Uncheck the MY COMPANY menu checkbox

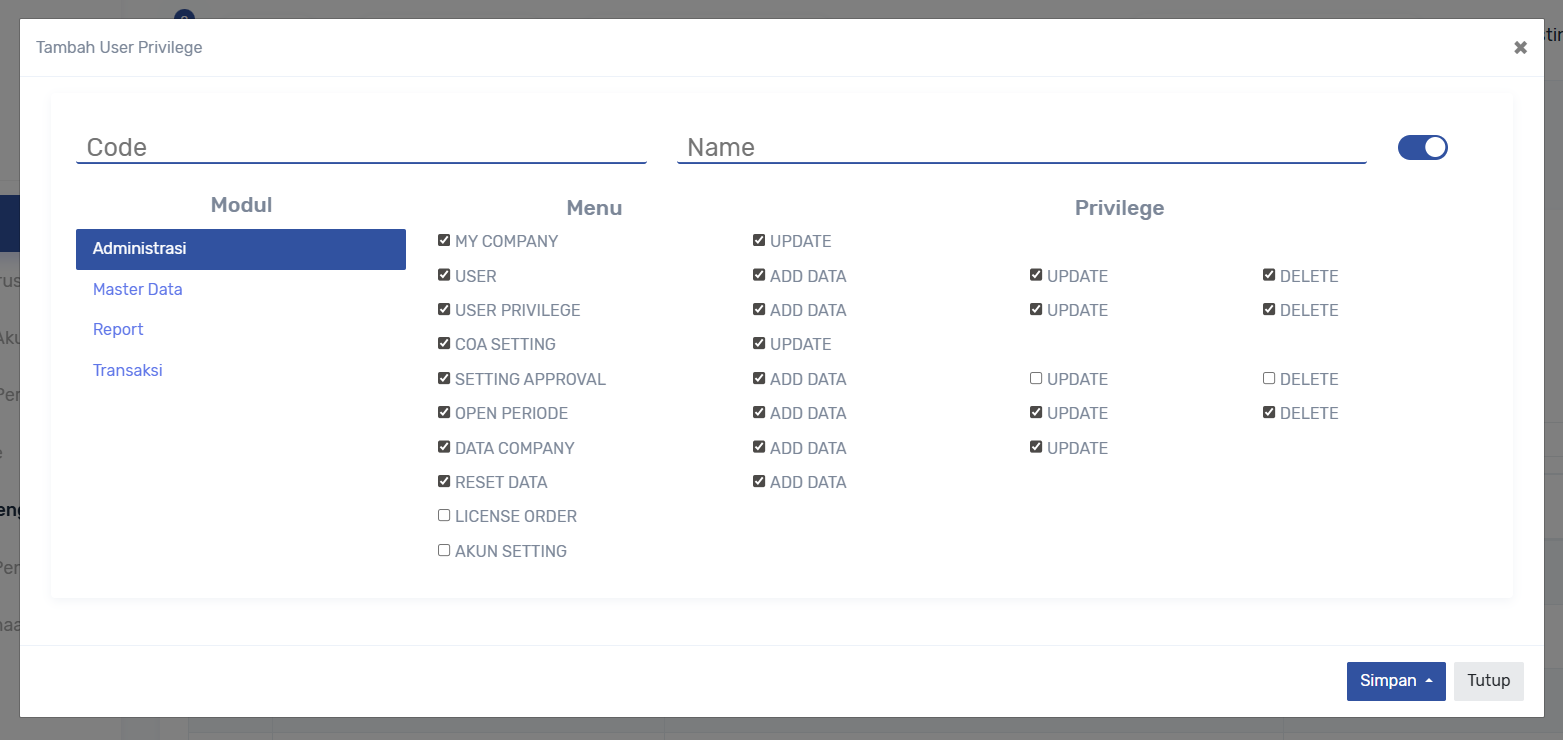(x=444, y=241)
